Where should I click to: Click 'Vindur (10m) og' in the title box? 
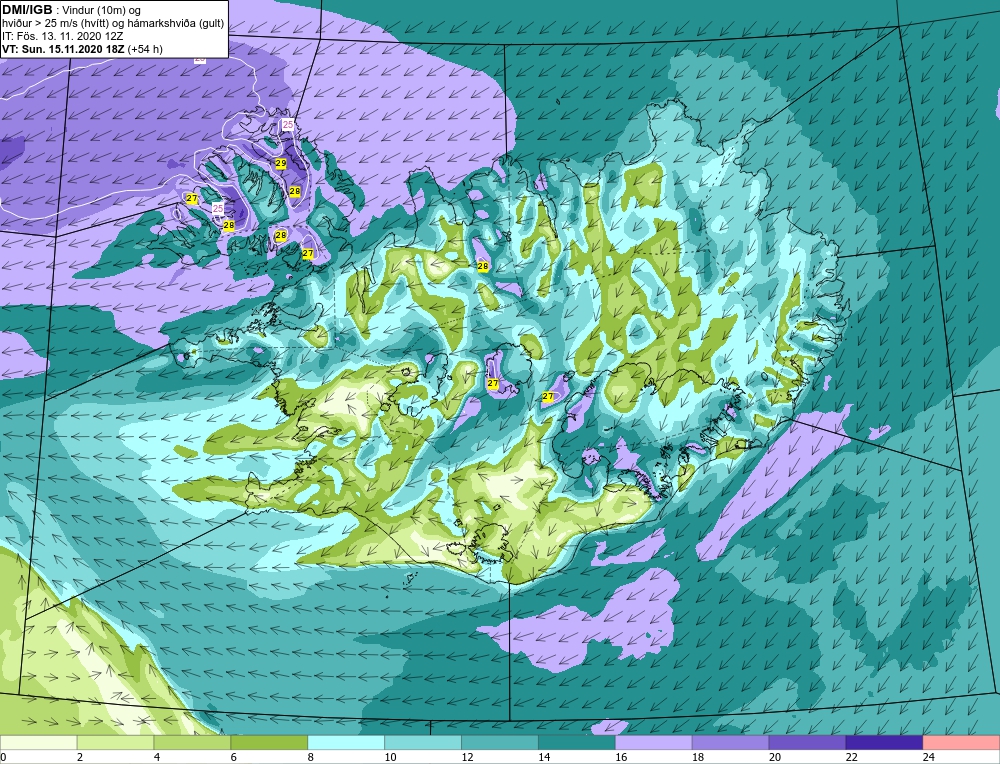103,10
